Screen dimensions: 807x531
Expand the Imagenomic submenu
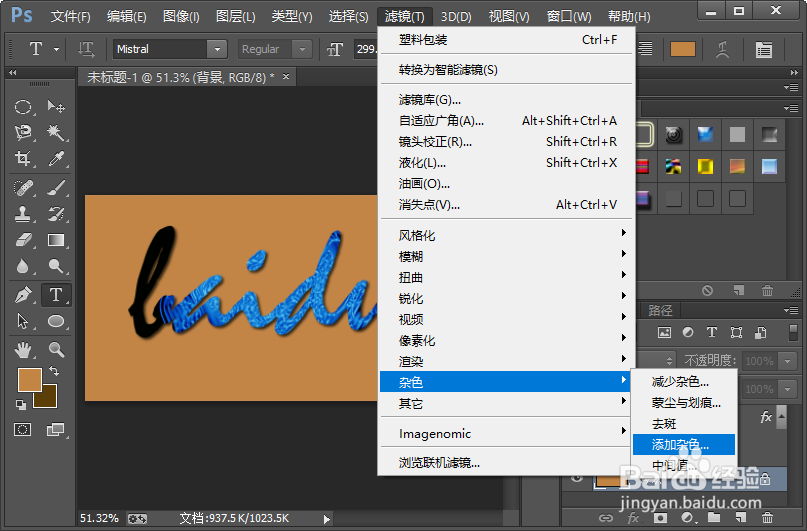(x=507, y=434)
